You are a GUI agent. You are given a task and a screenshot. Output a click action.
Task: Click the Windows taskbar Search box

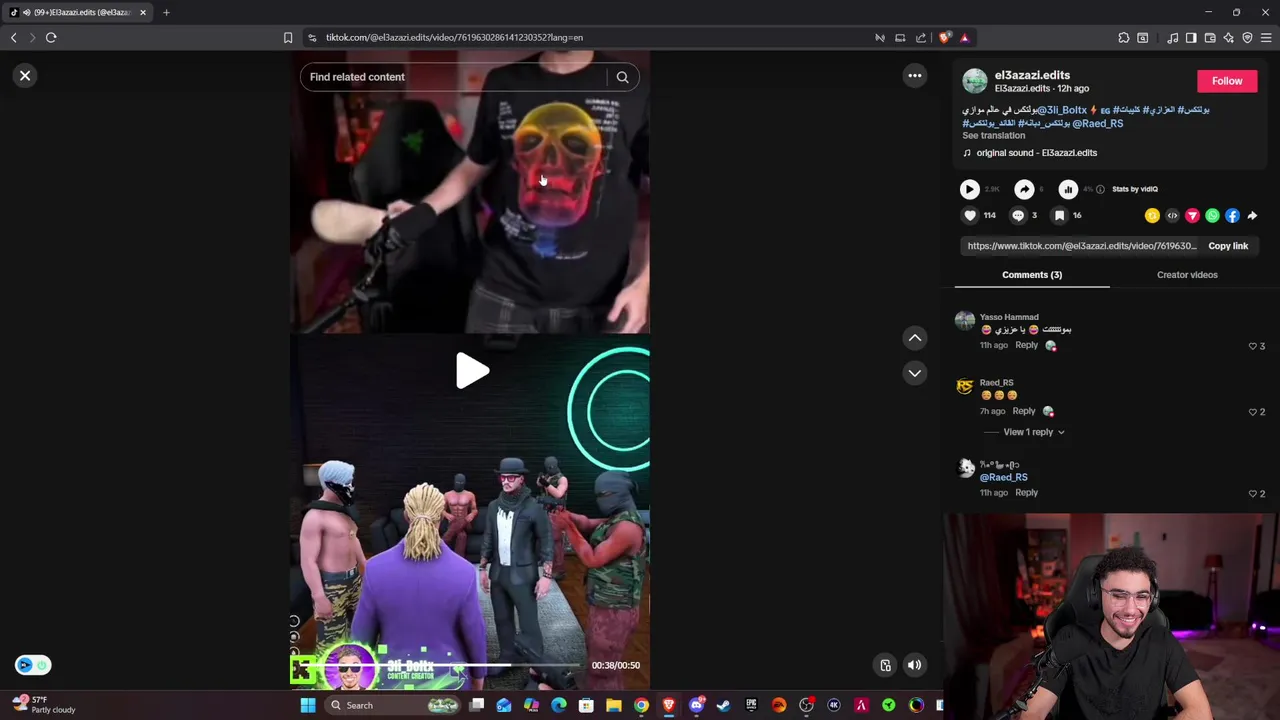click(x=393, y=705)
